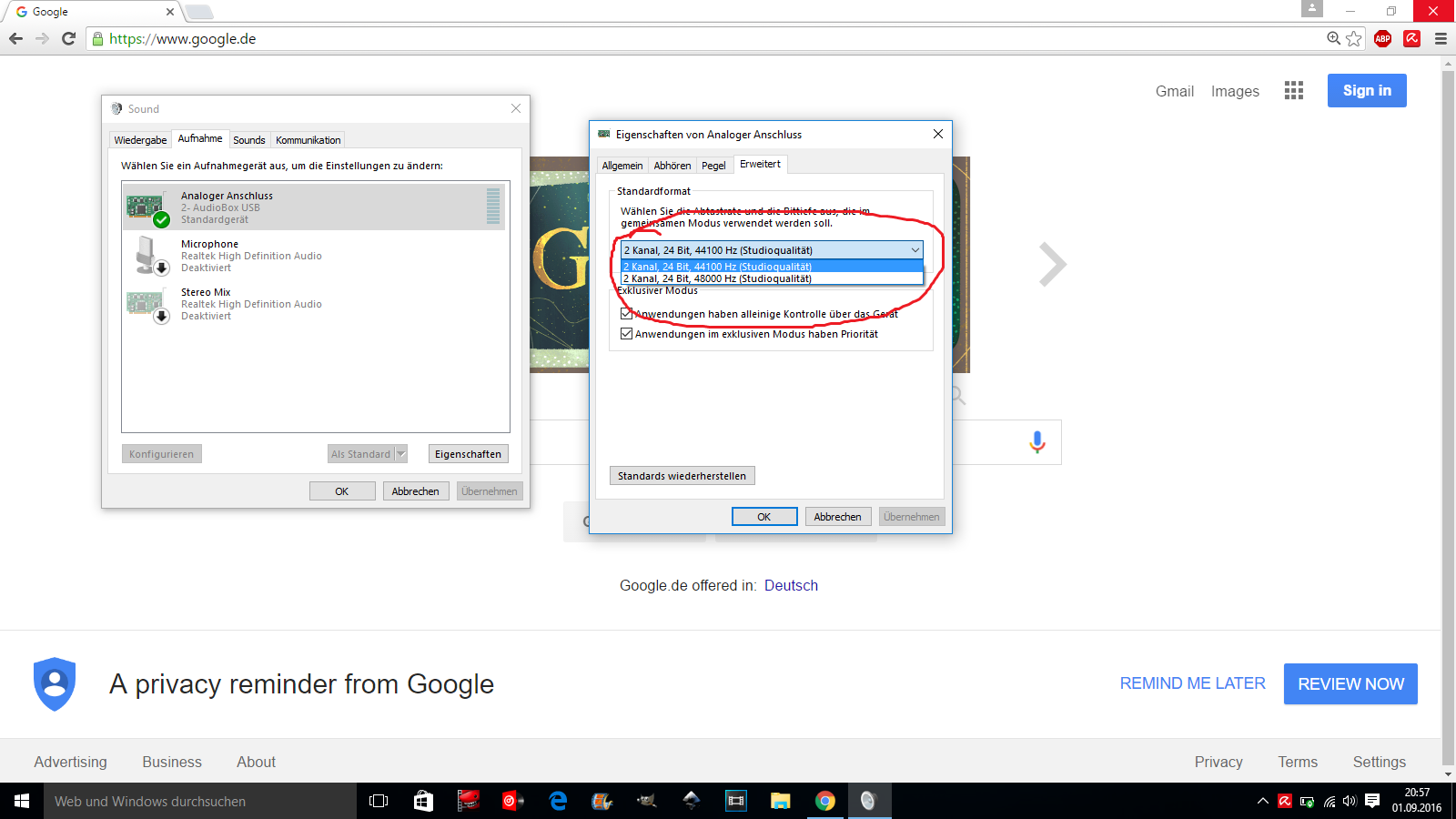Click 'Standards wiederherstellen' button
This screenshot has height=819, width=1456.
point(682,476)
